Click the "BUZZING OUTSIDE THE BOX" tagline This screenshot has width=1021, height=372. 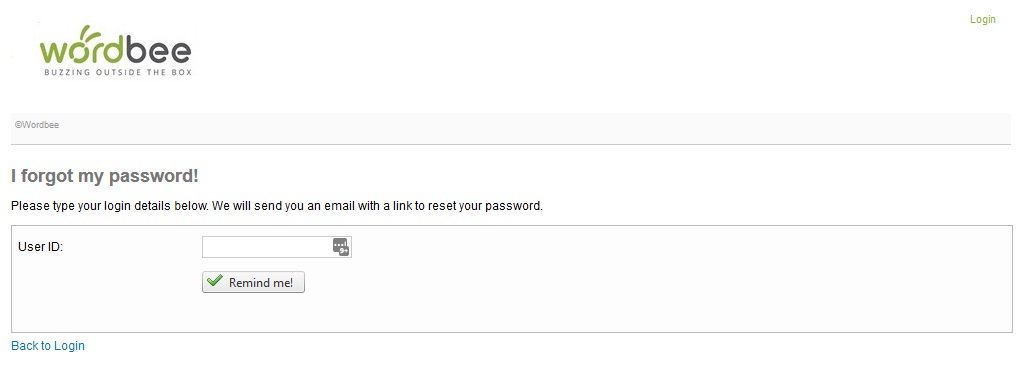[x=118, y=72]
